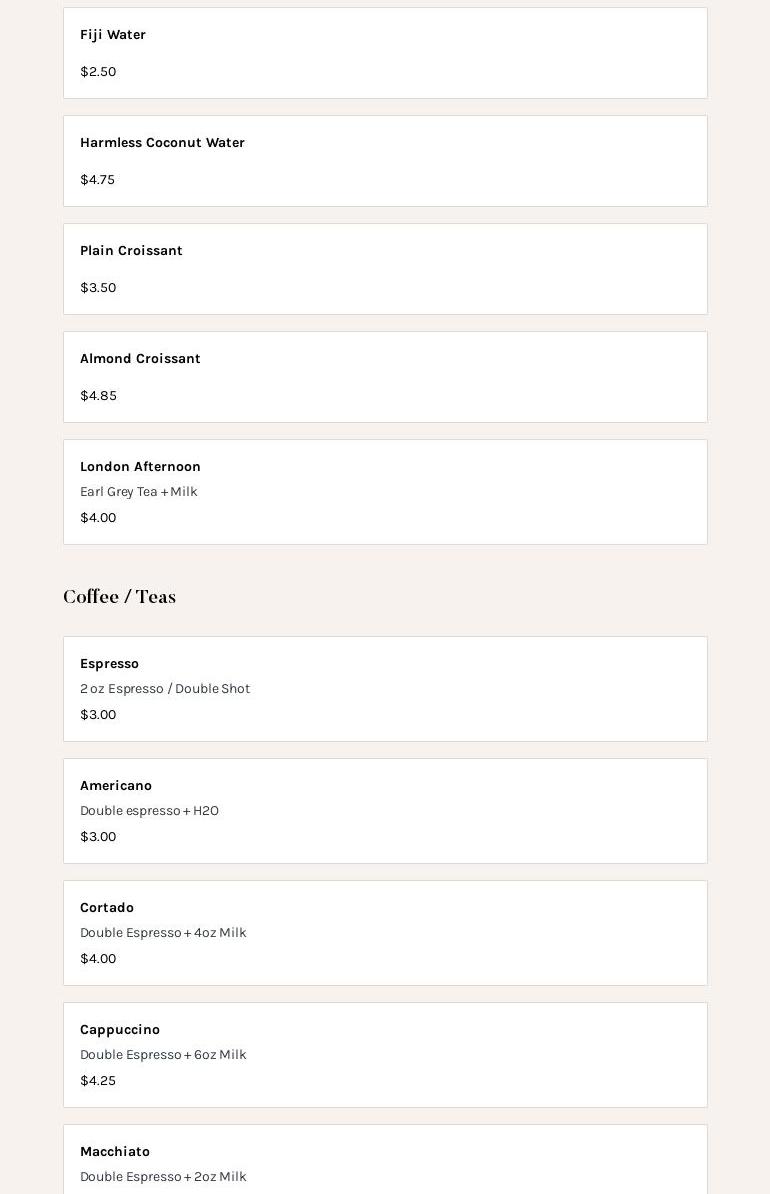
Task: Click the Double Espresso + 4oz Milk text
Action: pos(163,932)
